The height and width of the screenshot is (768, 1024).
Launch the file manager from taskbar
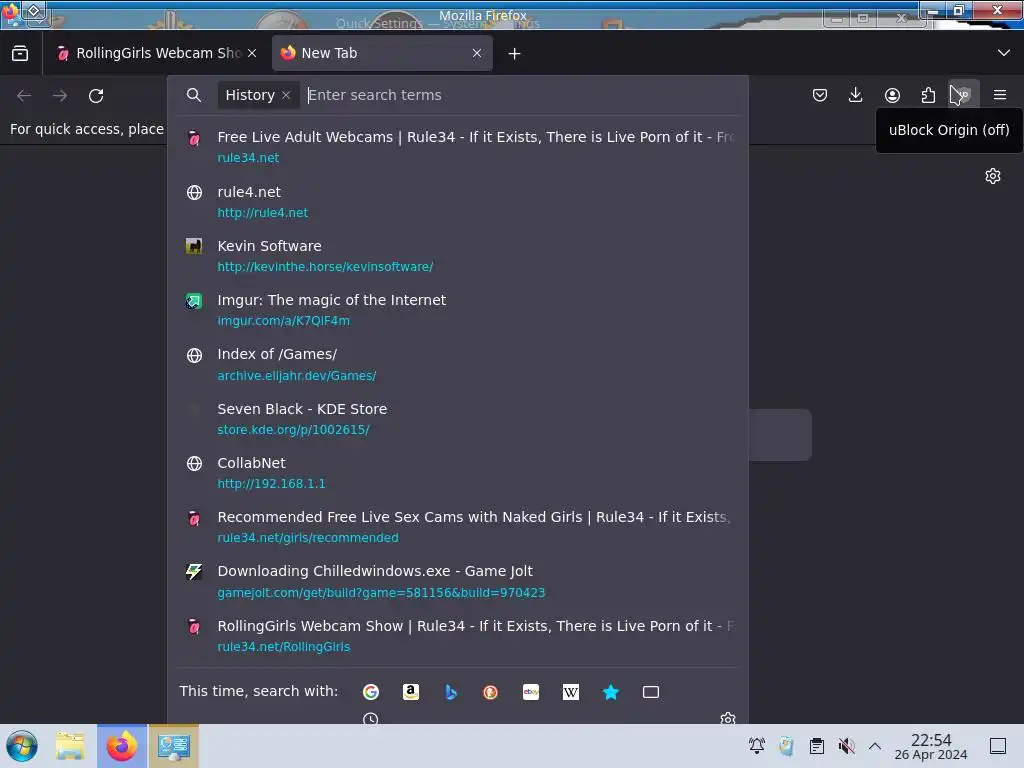coord(70,746)
